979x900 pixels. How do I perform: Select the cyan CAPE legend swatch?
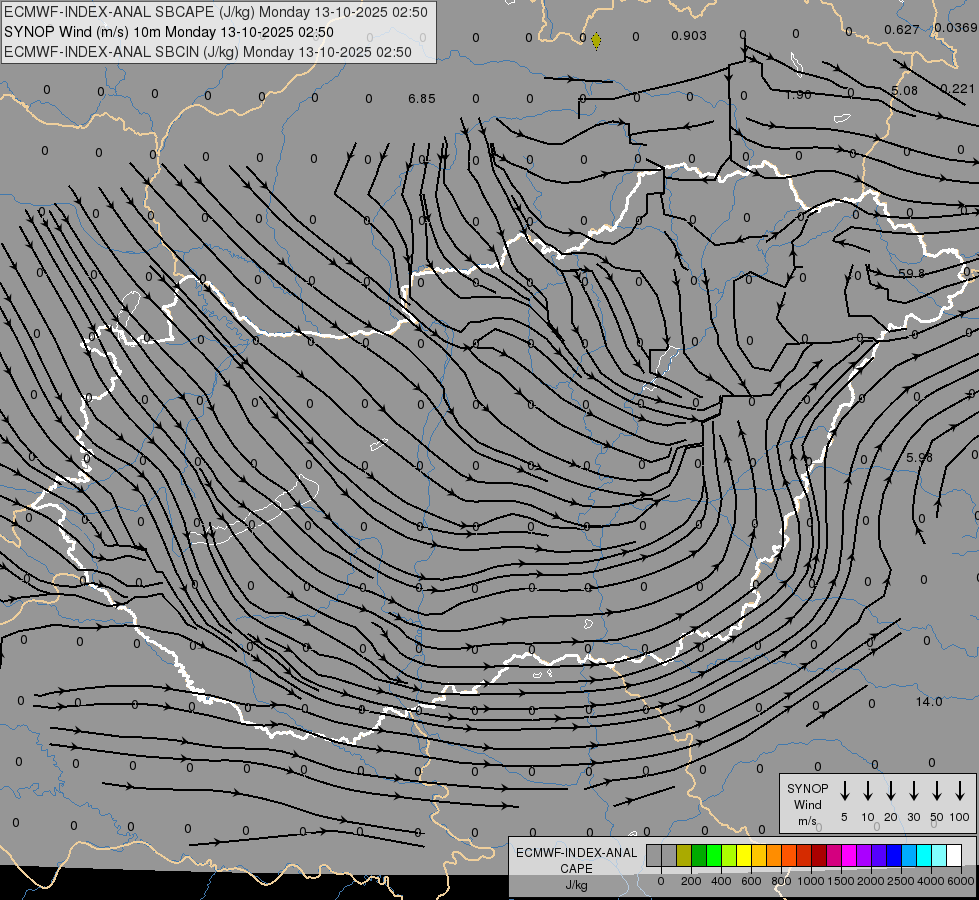(925, 855)
